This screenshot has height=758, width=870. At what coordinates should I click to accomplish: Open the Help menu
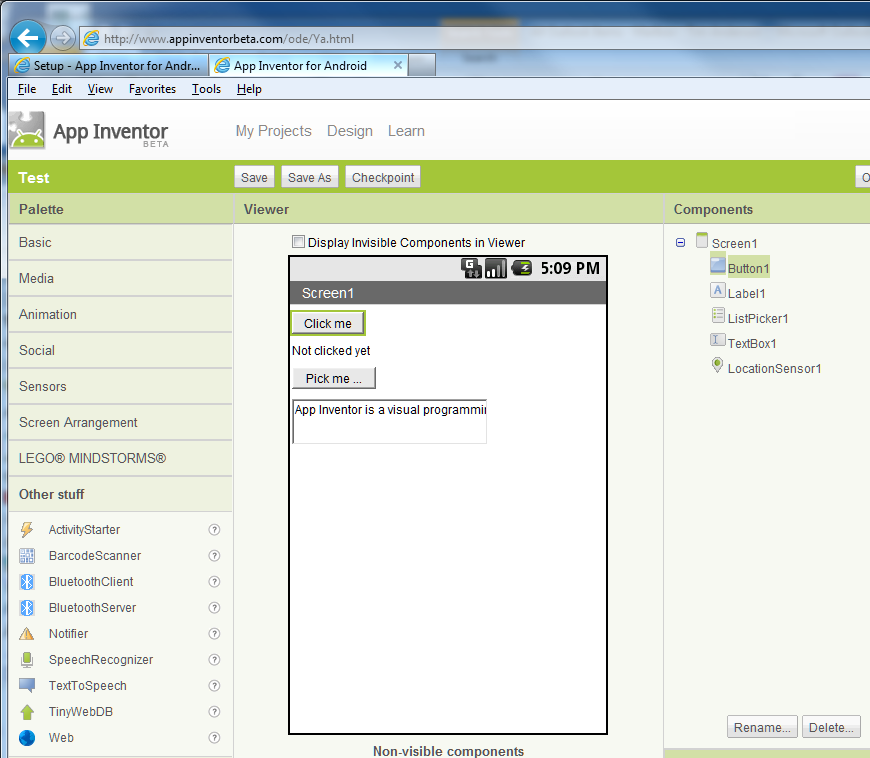pyautogui.click(x=249, y=89)
